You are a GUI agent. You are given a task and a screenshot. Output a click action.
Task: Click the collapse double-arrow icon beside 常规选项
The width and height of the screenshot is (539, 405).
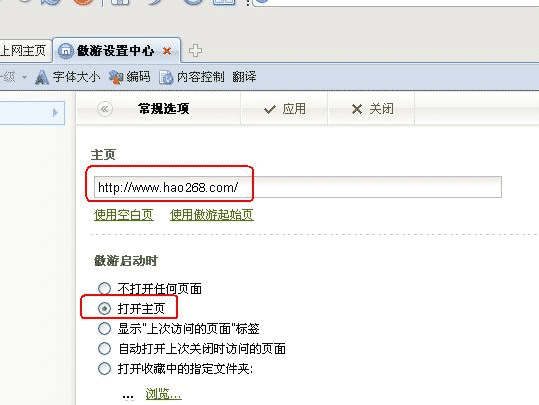[104, 109]
